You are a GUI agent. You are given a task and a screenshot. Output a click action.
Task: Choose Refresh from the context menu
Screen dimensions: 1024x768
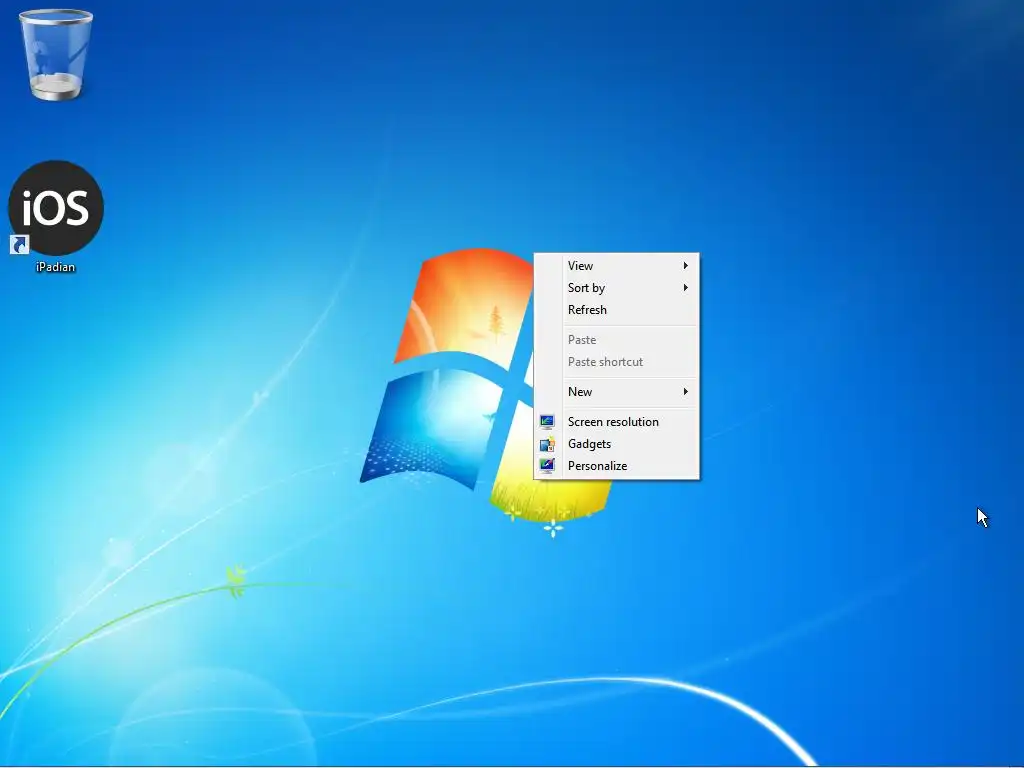point(616,310)
